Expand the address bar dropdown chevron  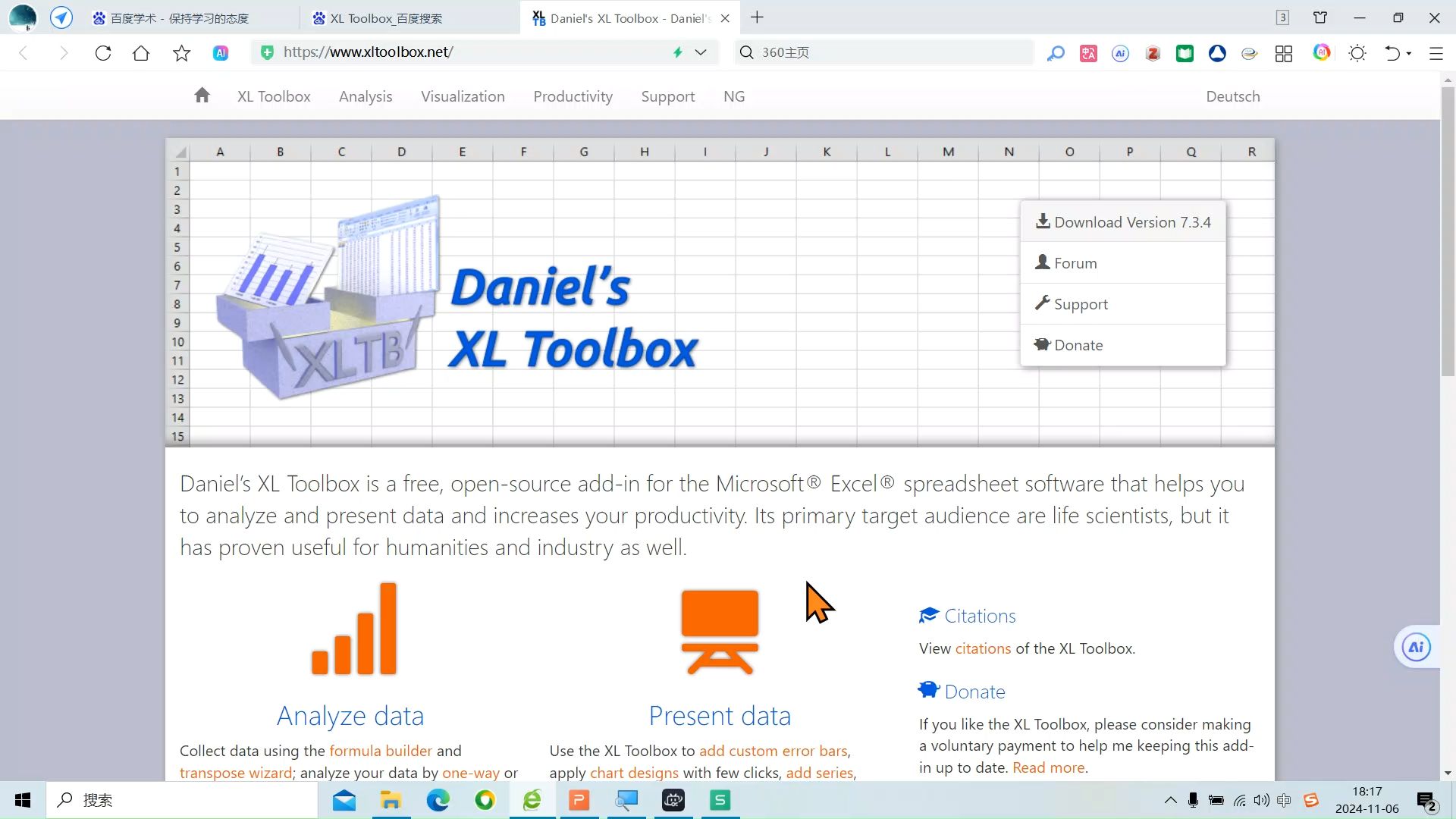[x=701, y=52]
